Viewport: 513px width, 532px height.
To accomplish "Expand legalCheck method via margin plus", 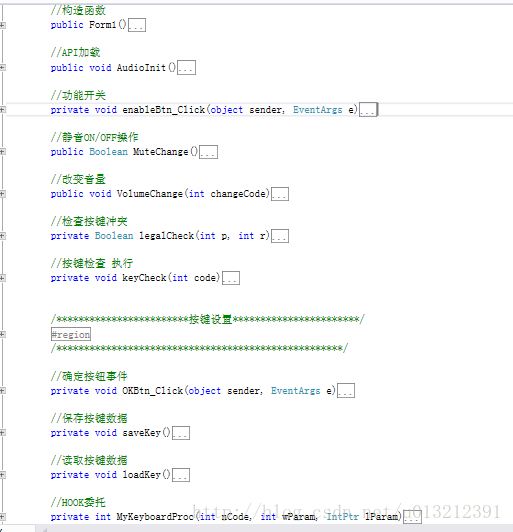I will click(x=2, y=236).
